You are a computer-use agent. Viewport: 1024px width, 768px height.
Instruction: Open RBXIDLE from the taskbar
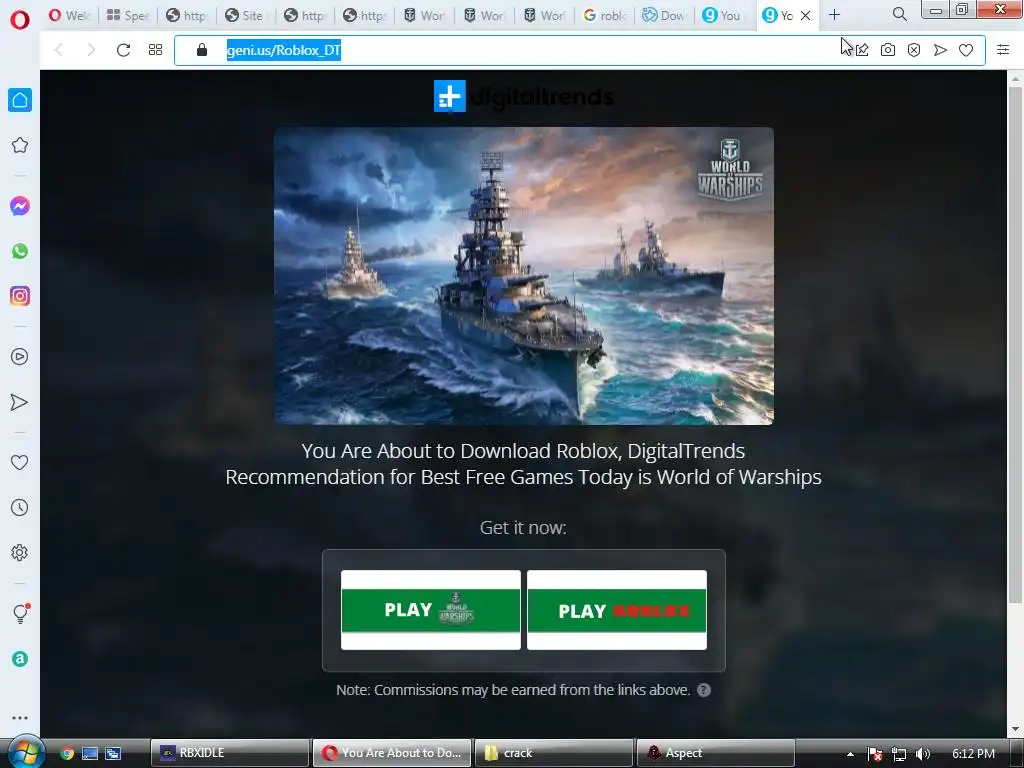click(229, 753)
